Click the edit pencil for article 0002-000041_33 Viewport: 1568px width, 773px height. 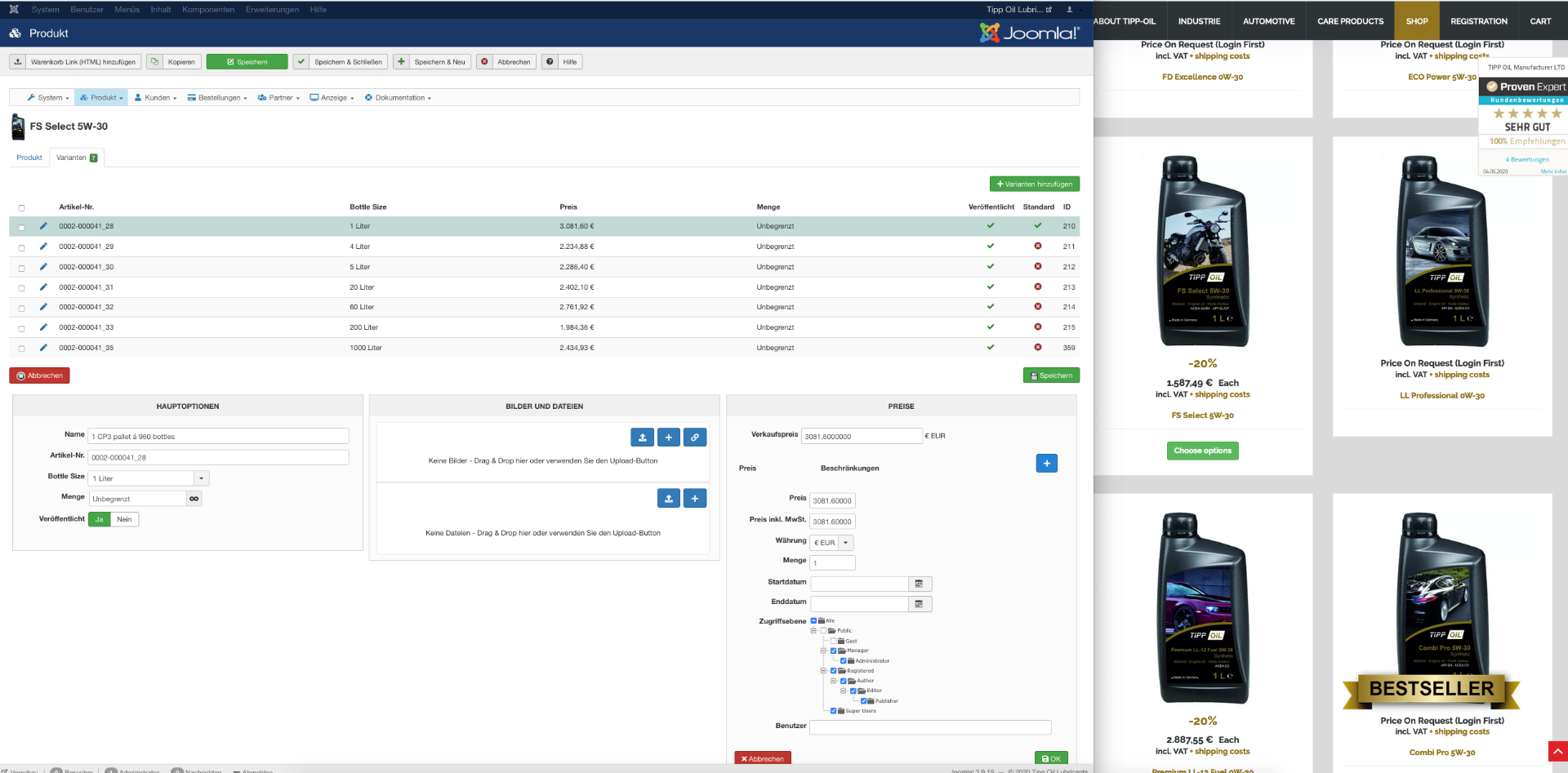(43, 327)
